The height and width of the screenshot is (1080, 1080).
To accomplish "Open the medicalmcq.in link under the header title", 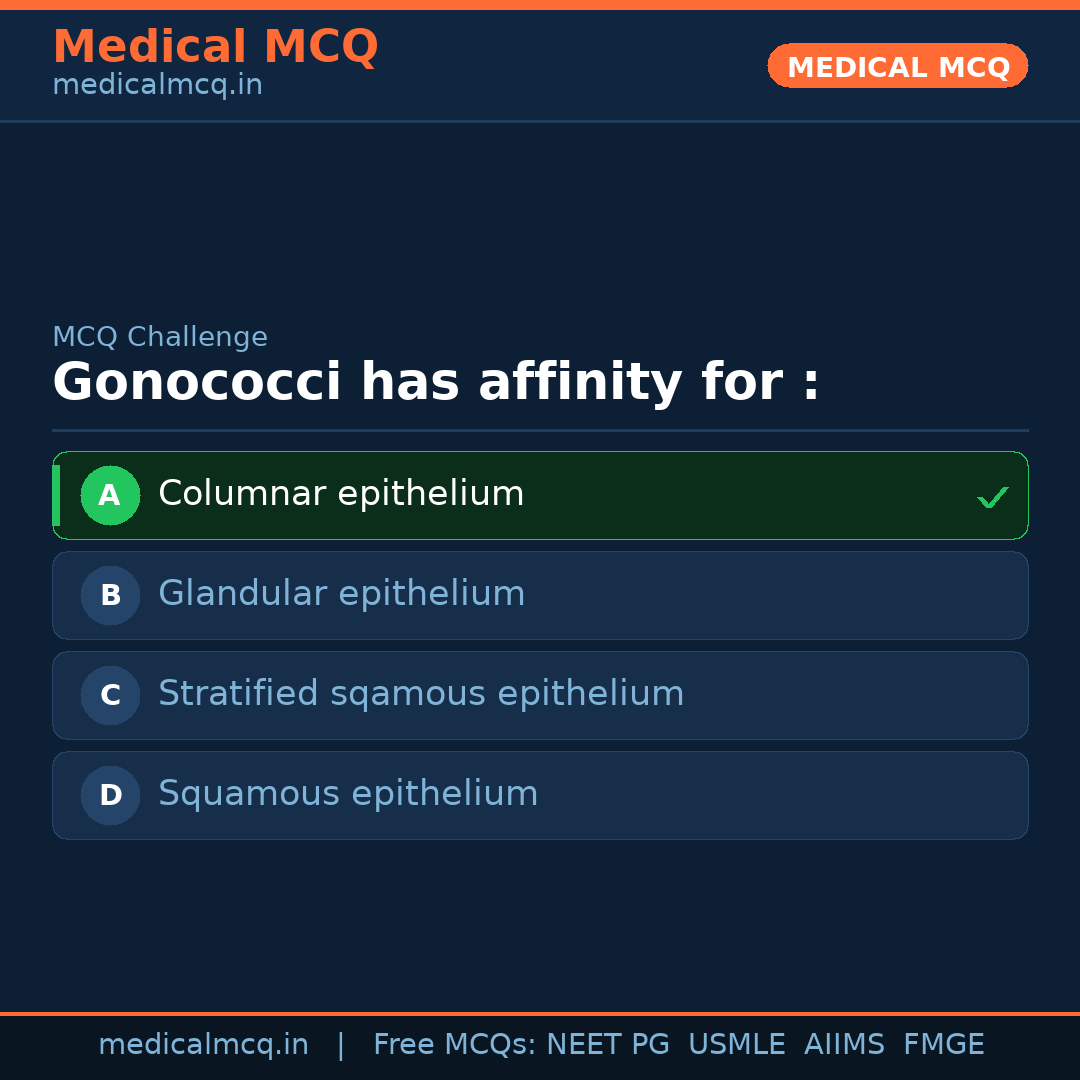I will pyautogui.click(x=157, y=86).
